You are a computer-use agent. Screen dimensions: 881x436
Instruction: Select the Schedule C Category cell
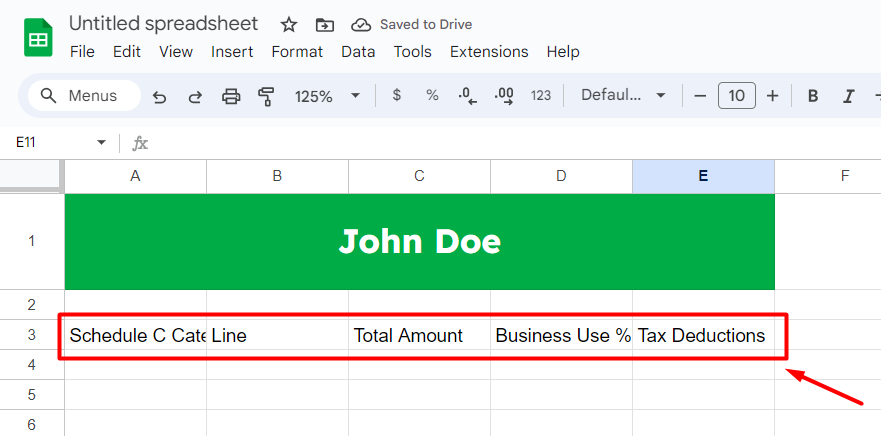(135, 335)
